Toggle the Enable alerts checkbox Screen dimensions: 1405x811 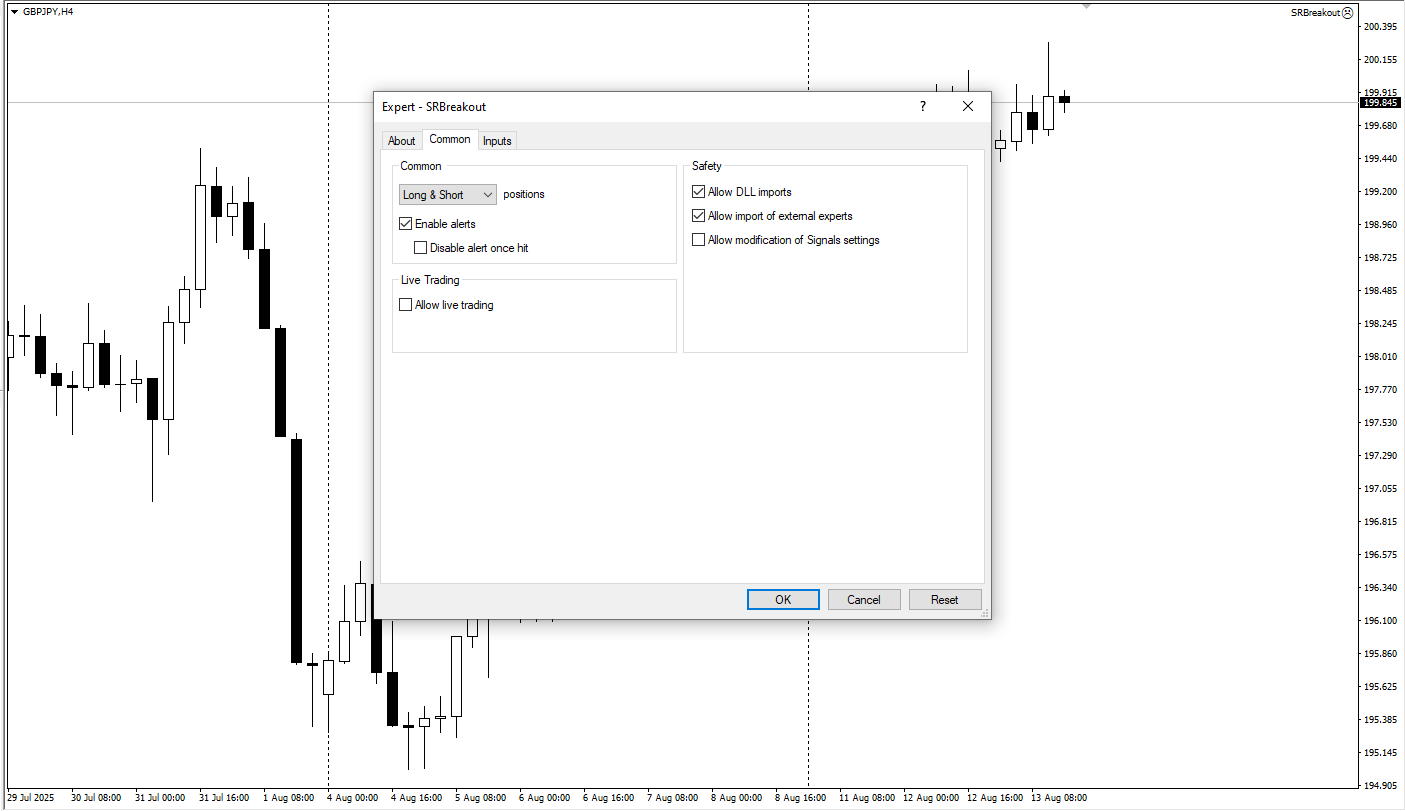[406, 224]
